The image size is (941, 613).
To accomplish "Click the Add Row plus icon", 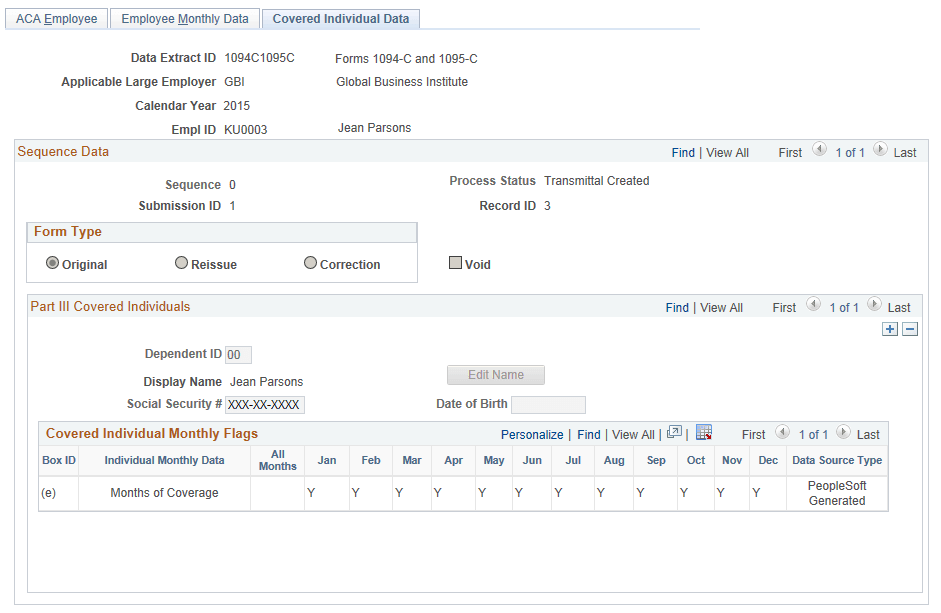I will pos(890,329).
